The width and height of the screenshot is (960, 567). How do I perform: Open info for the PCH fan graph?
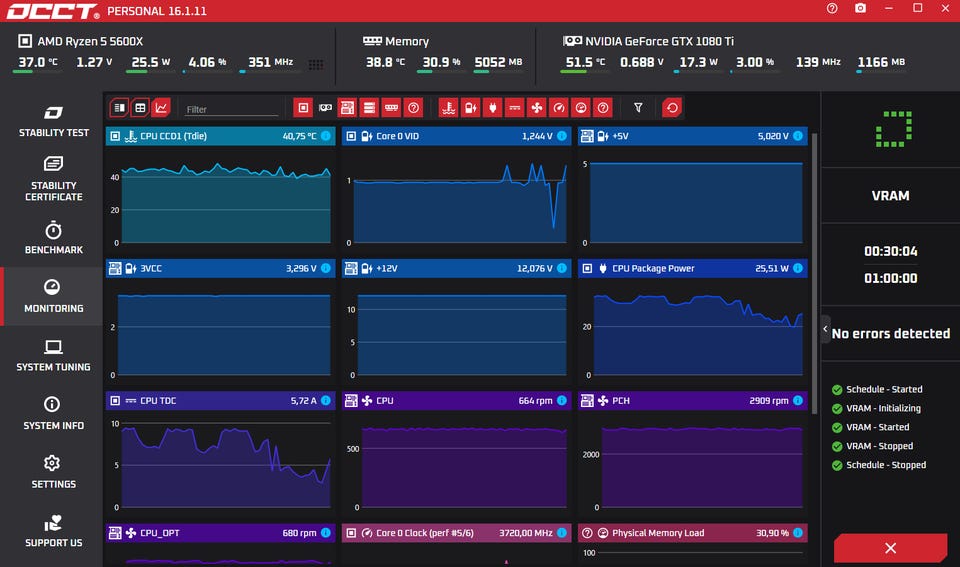[x=798, y=400]
